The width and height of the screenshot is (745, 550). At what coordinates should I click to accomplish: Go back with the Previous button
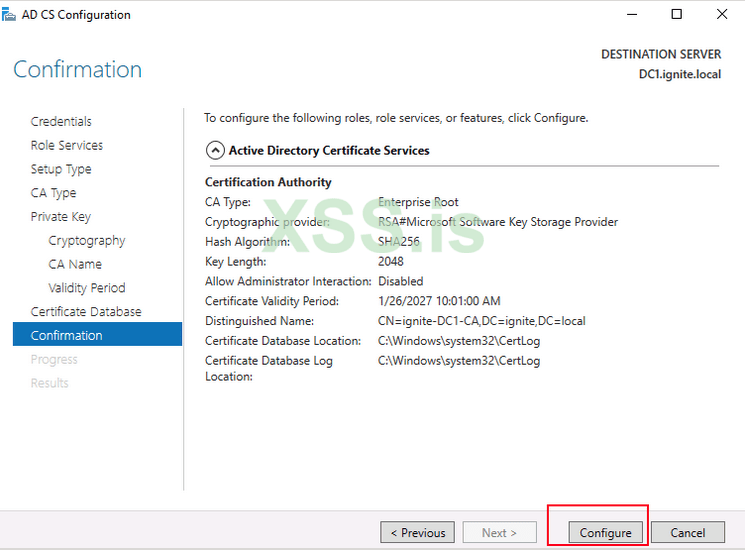(x=417, y=532)
